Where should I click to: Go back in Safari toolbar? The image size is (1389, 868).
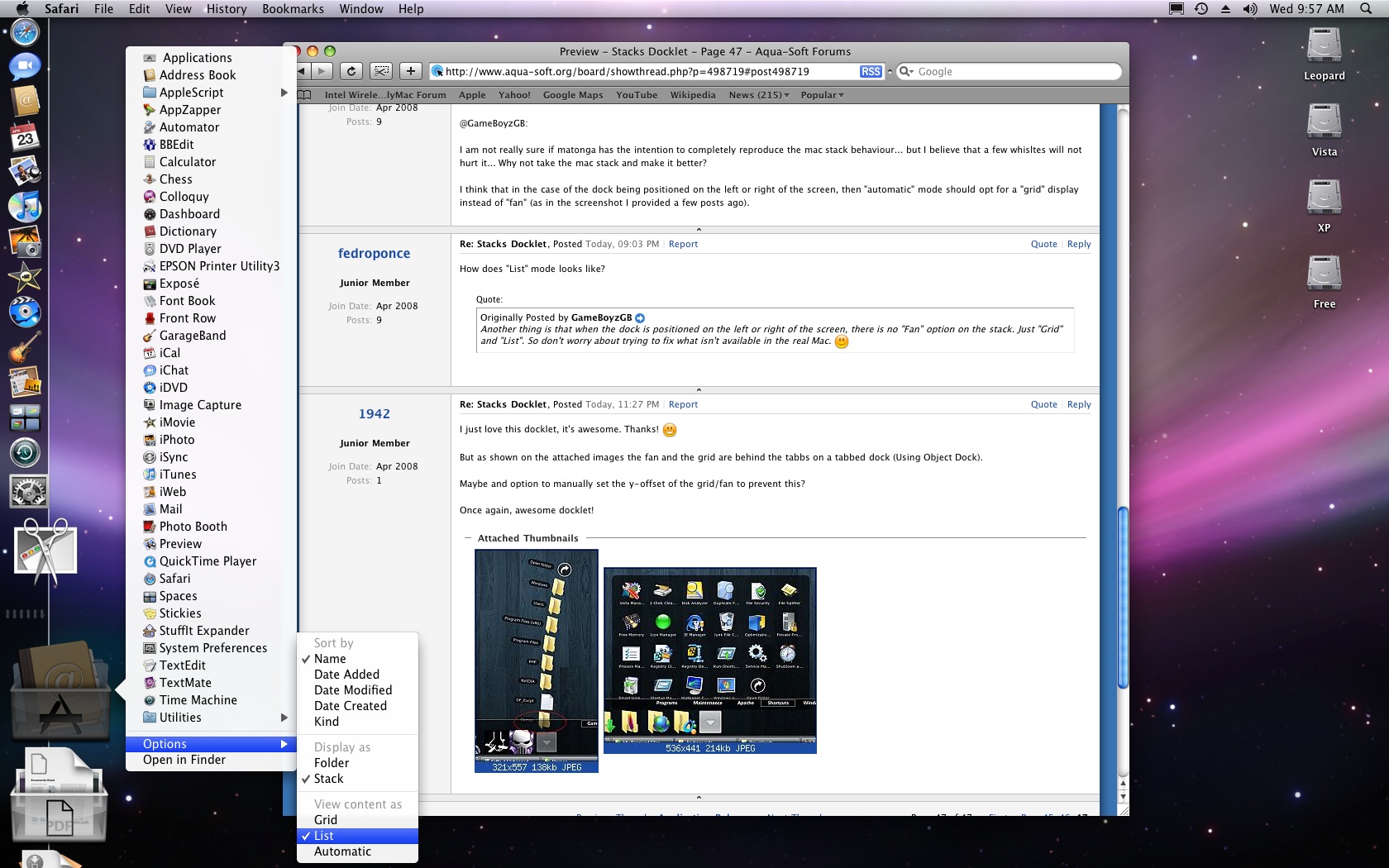click(x=303, y=71)
